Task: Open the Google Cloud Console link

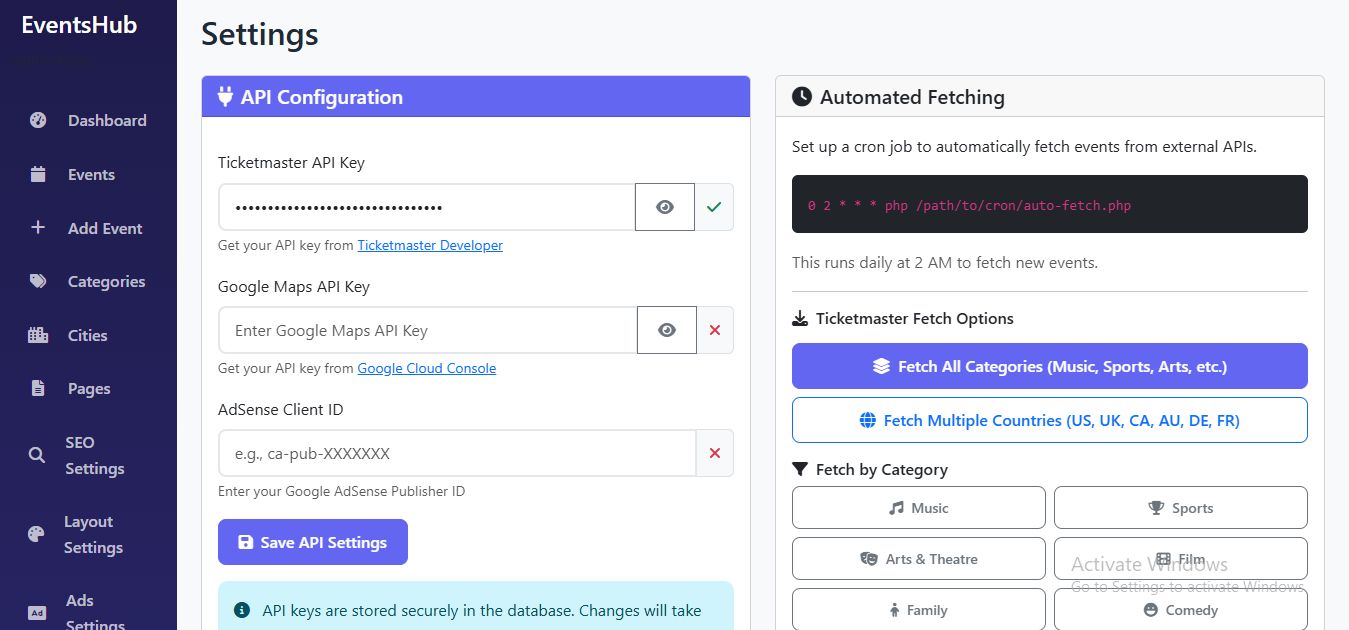Action: [426, 368]
